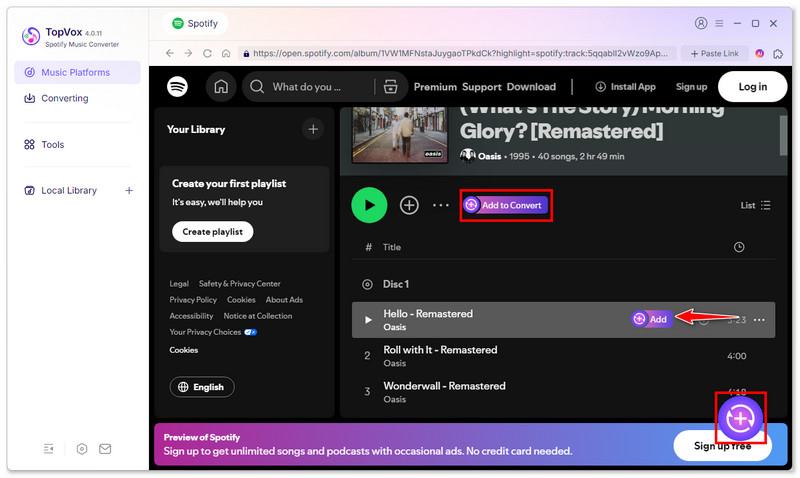
Task: Change language with English button
Action: tap(202, 387)
